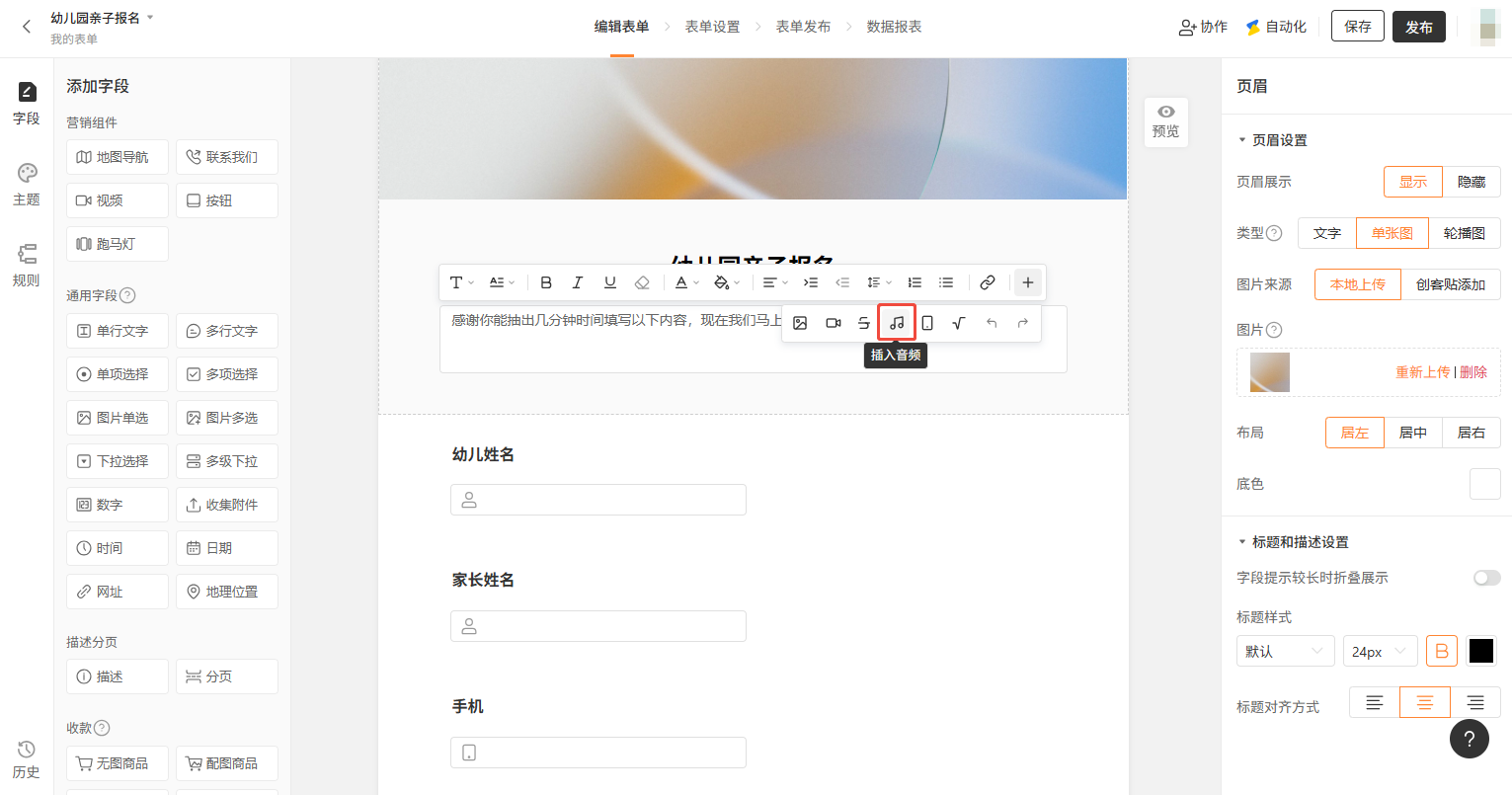Go to the 数据报表 tab
The height and width of the screenshot is (795, 1512).
(894, 27)
